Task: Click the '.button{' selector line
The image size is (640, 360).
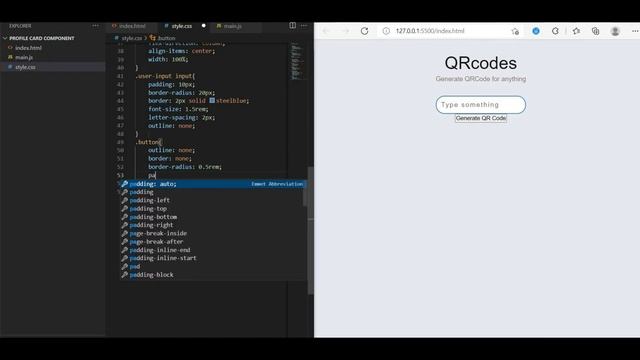Action: 149,142
